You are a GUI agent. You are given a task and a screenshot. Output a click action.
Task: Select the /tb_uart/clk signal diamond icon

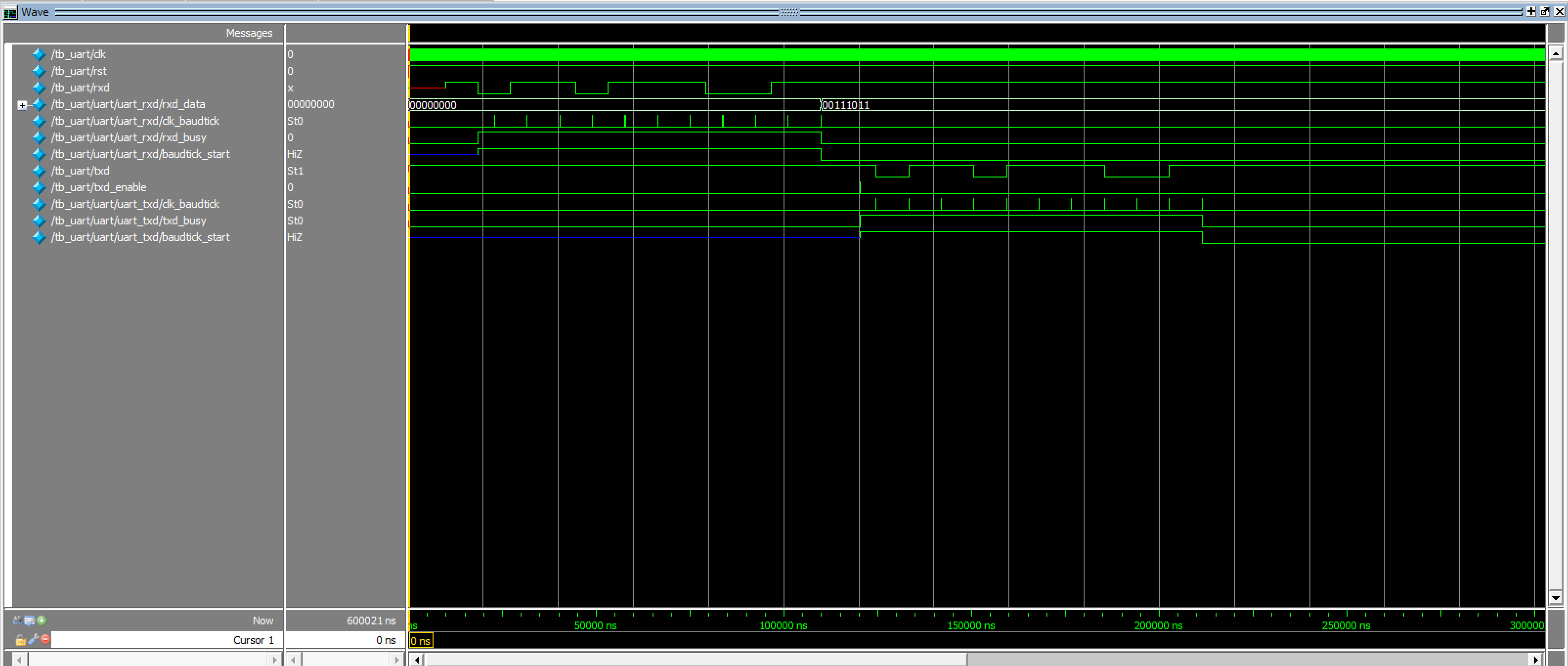39,55
